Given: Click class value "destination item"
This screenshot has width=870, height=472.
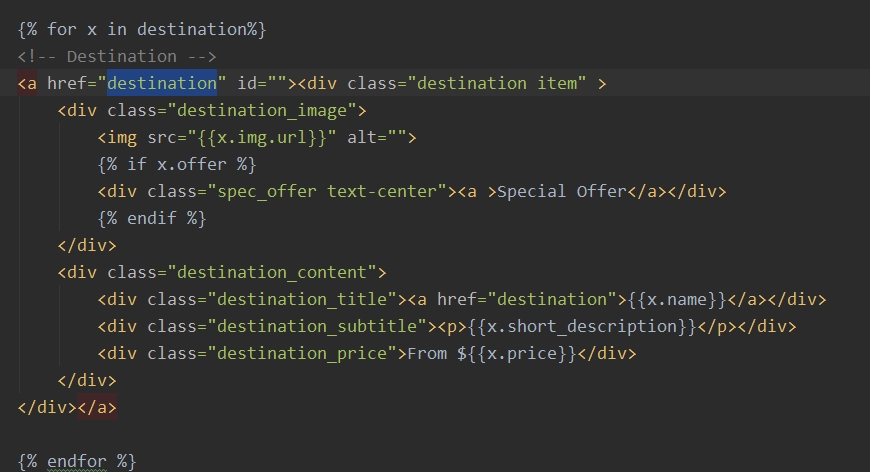Looking at the screenshot, I should pyautogui.click(x=497, y=83).
